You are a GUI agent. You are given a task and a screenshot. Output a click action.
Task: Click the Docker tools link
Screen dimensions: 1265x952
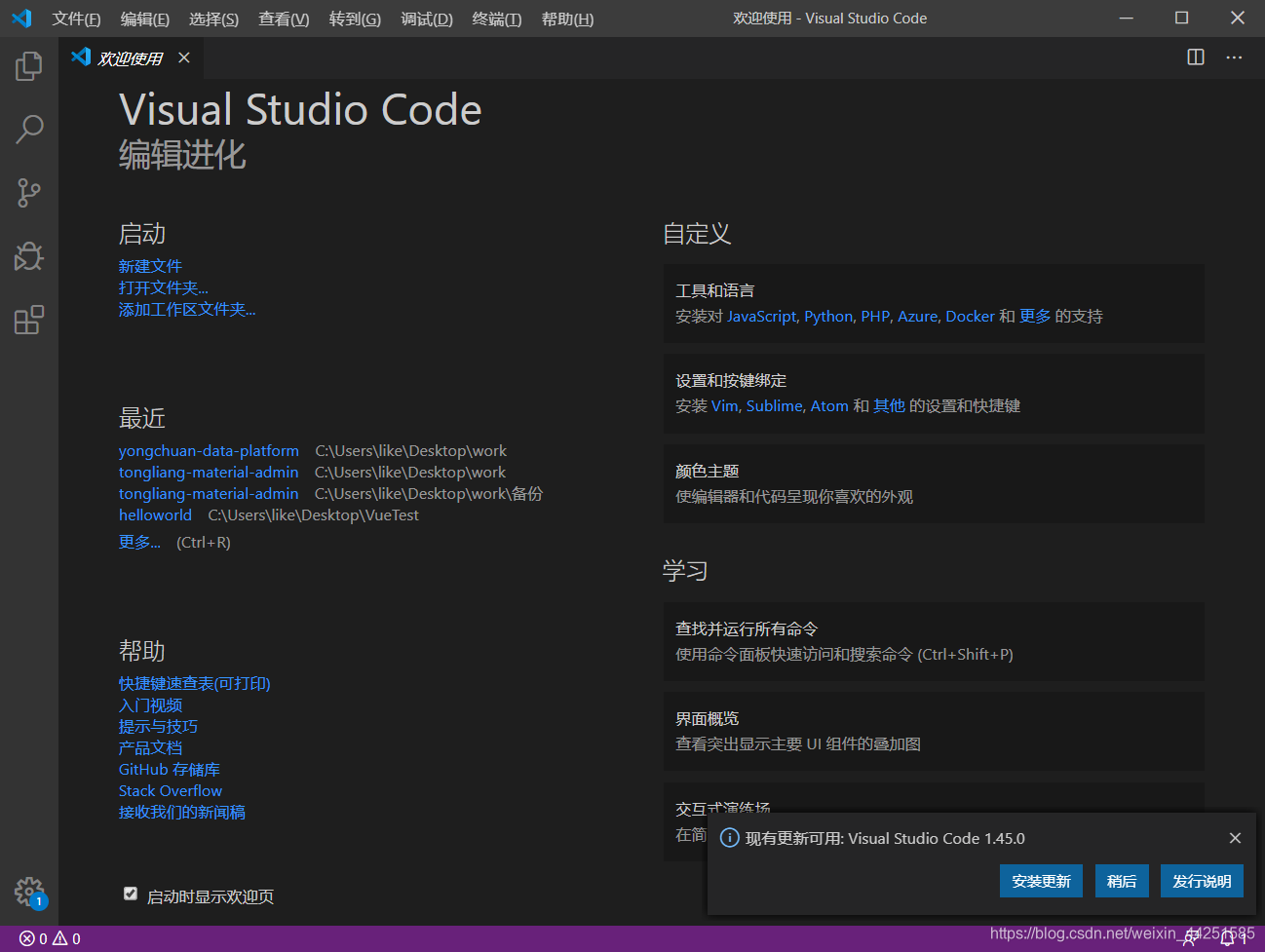970,316
